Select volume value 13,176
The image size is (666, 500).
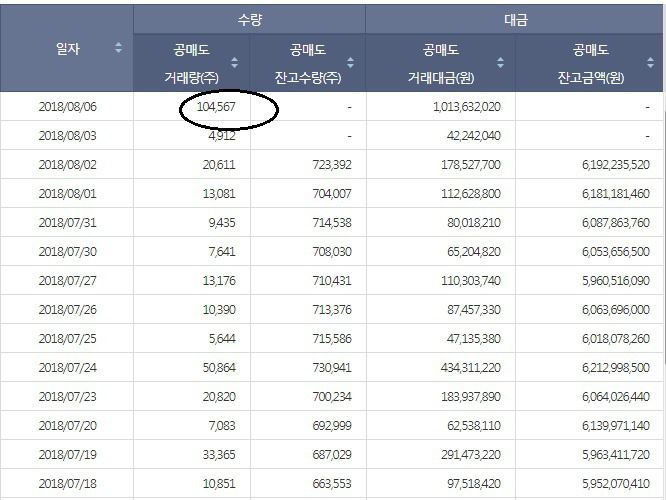[219, 280]
